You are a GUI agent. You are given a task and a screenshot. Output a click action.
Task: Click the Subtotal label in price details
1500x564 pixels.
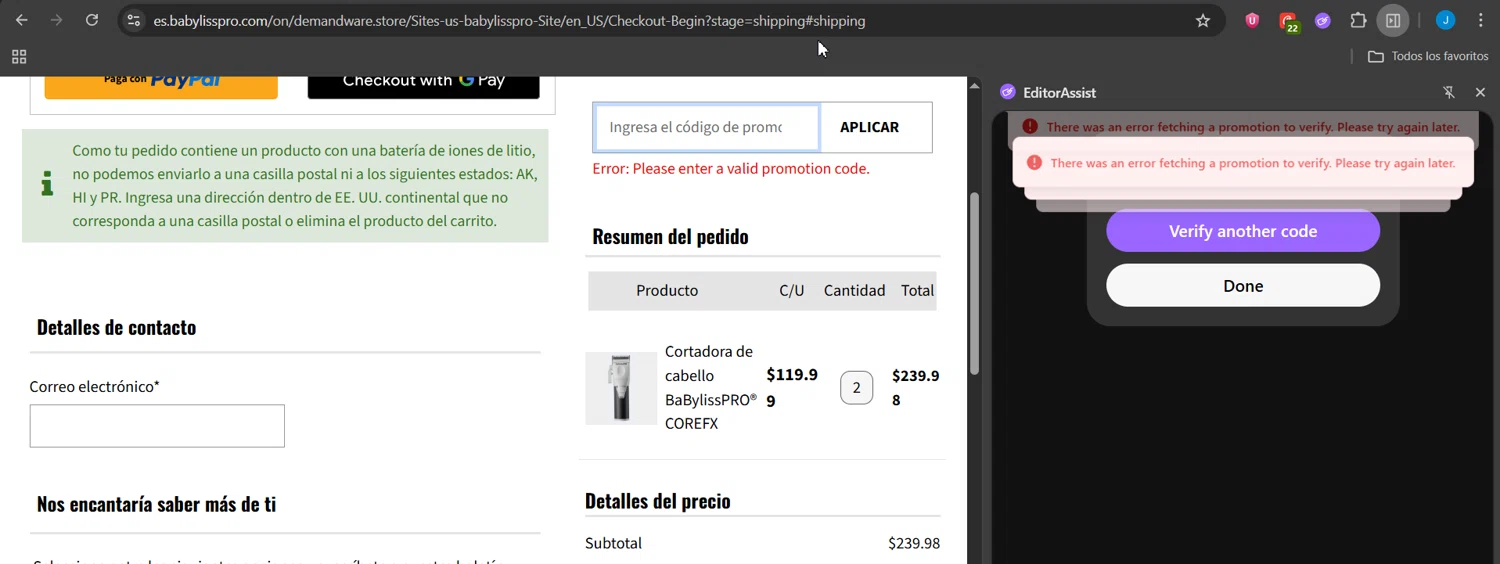[613, 544]
